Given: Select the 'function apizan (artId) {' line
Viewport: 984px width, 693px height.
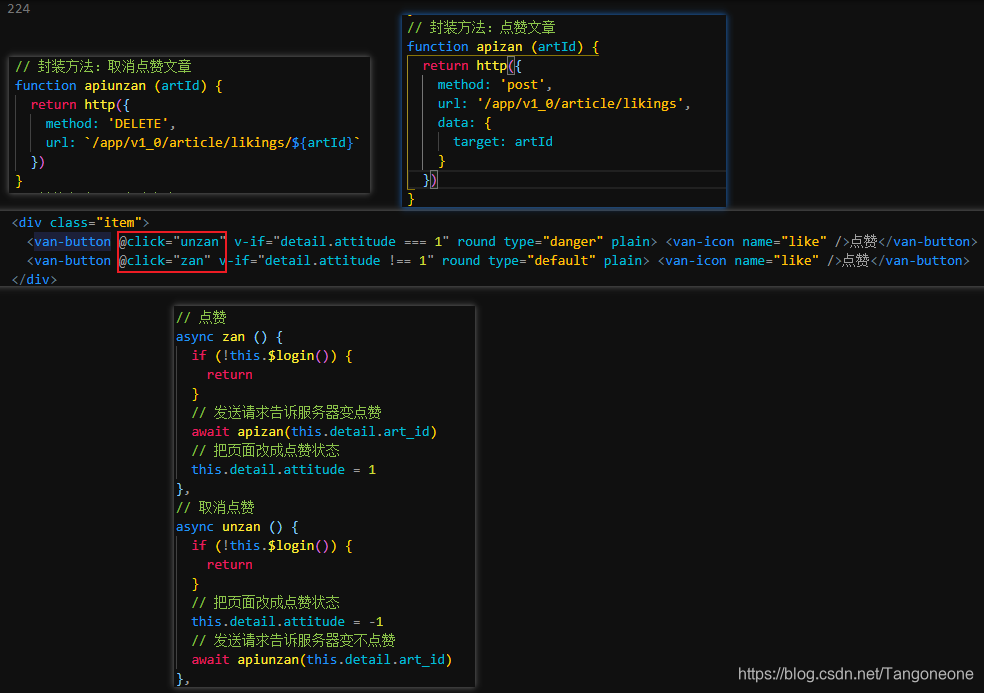Looking at the screenshot, I should tap(503, 46).
